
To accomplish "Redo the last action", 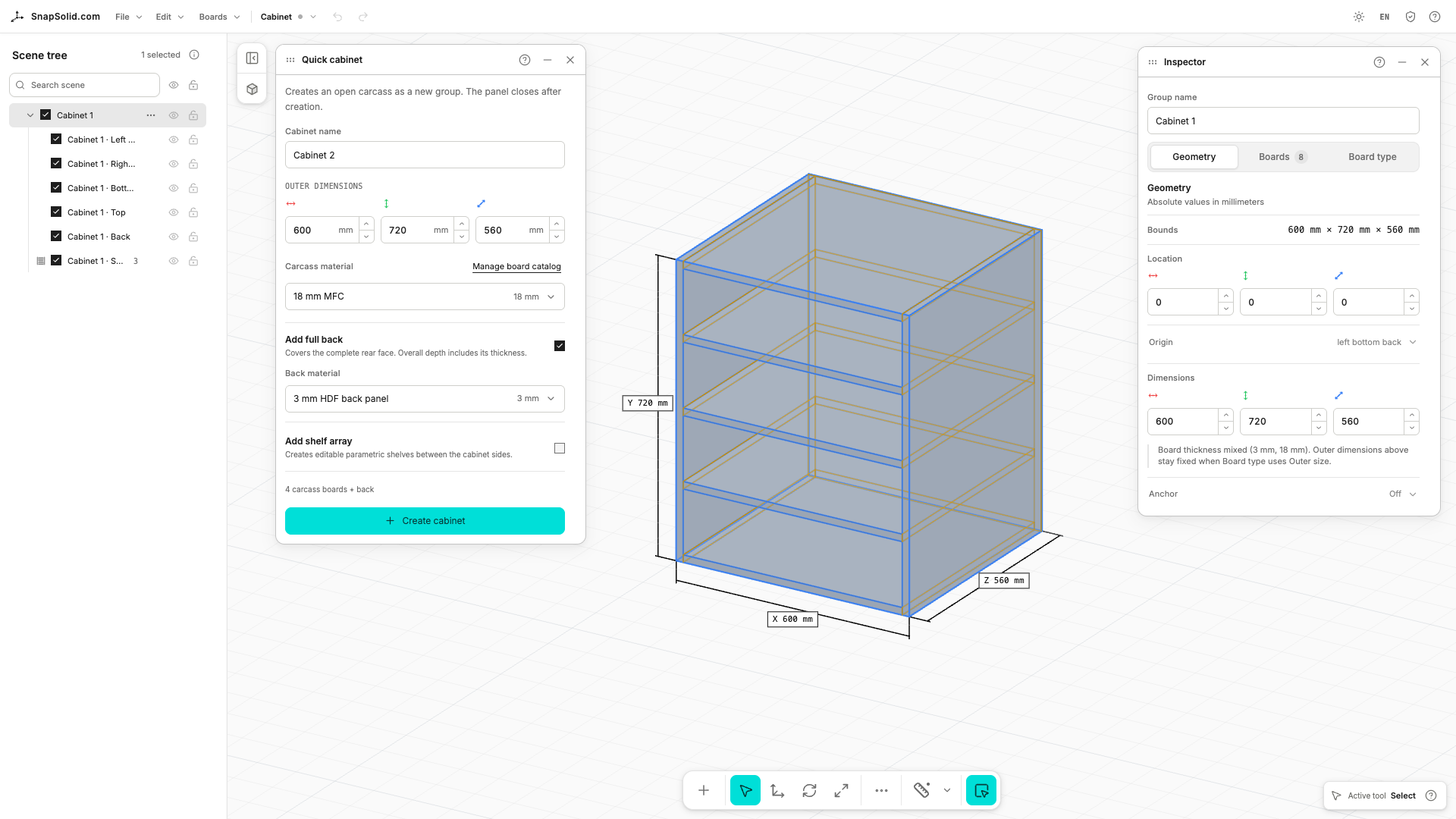I will tap(363, 17).
